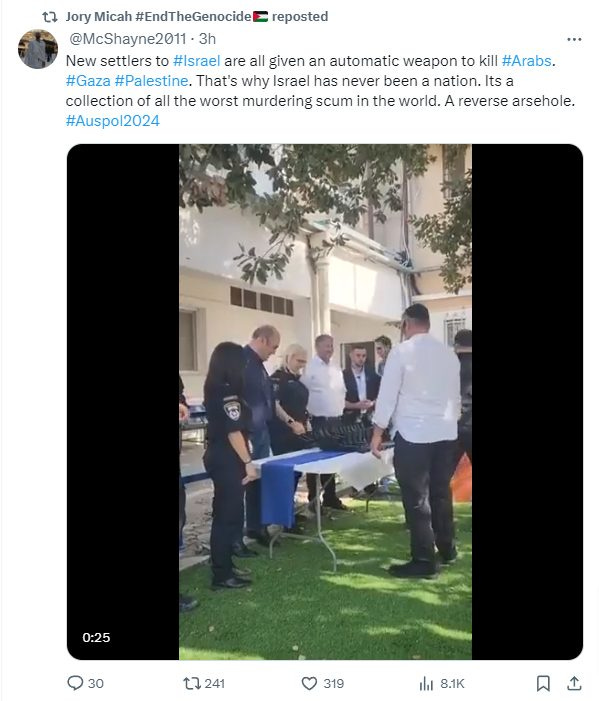Screen dimensions: 599x701
Task: Open the three-dot more options menu
Action: tap(574, 39)
